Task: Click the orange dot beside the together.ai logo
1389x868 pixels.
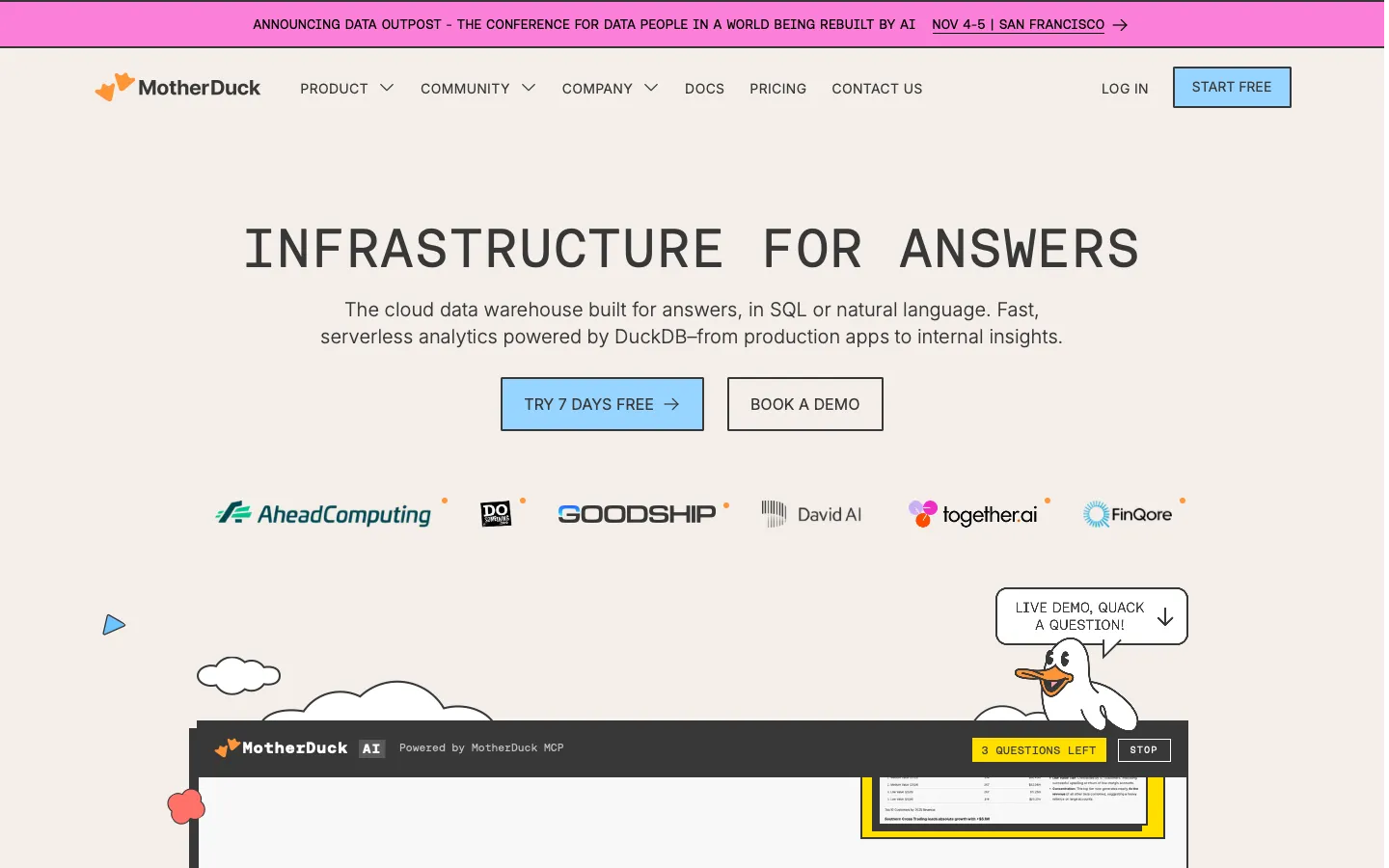Action: [1048, 501]
